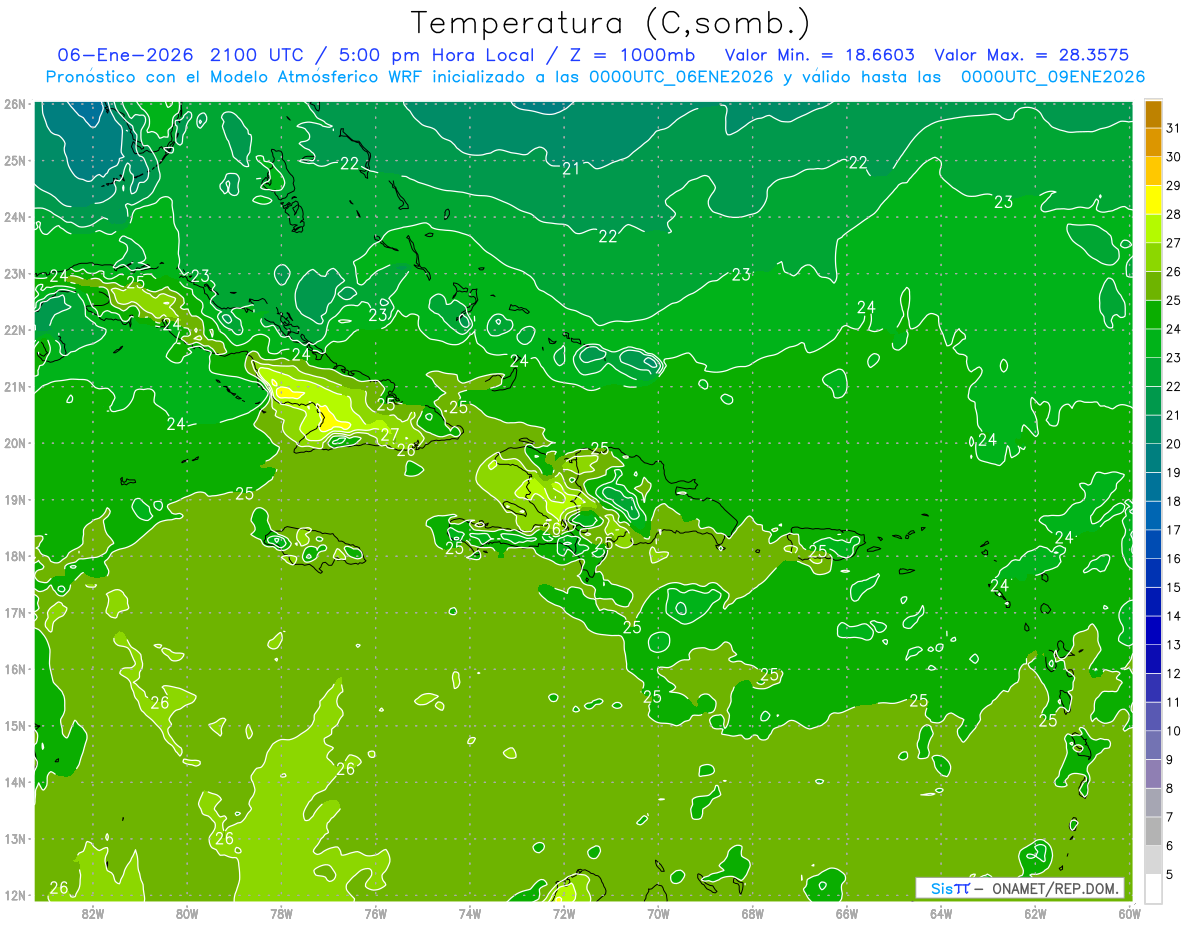Pick the green swatch between 23 and 24
The height and width of the screenshot is (927, 1200).
[1153, 343]
